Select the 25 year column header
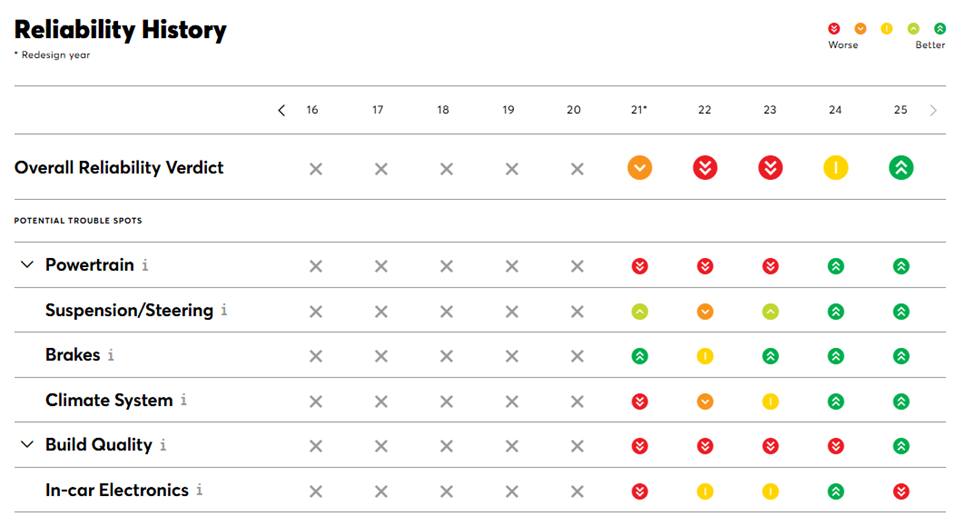This screenshot has width=975, height=526. [900, 110]
